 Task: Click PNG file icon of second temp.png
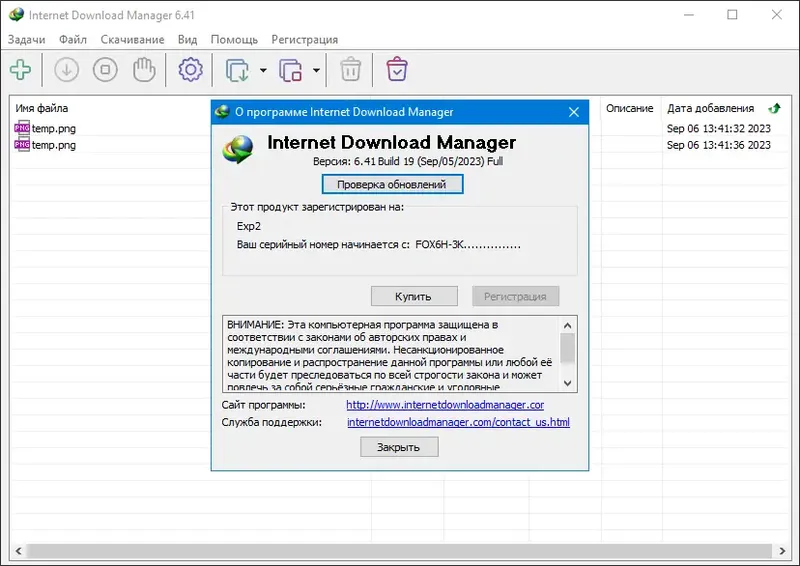click(22, 144)
